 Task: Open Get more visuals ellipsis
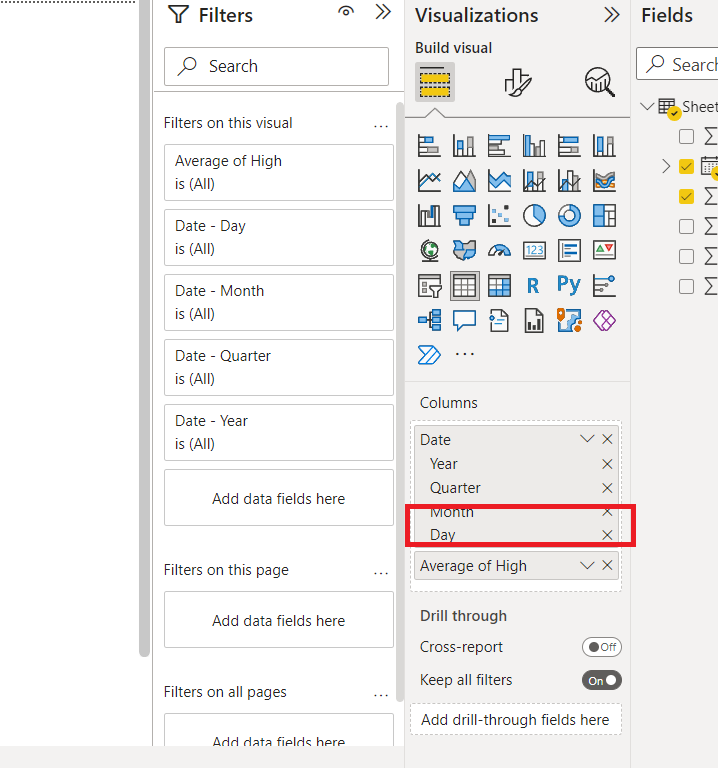click(464, 354)
